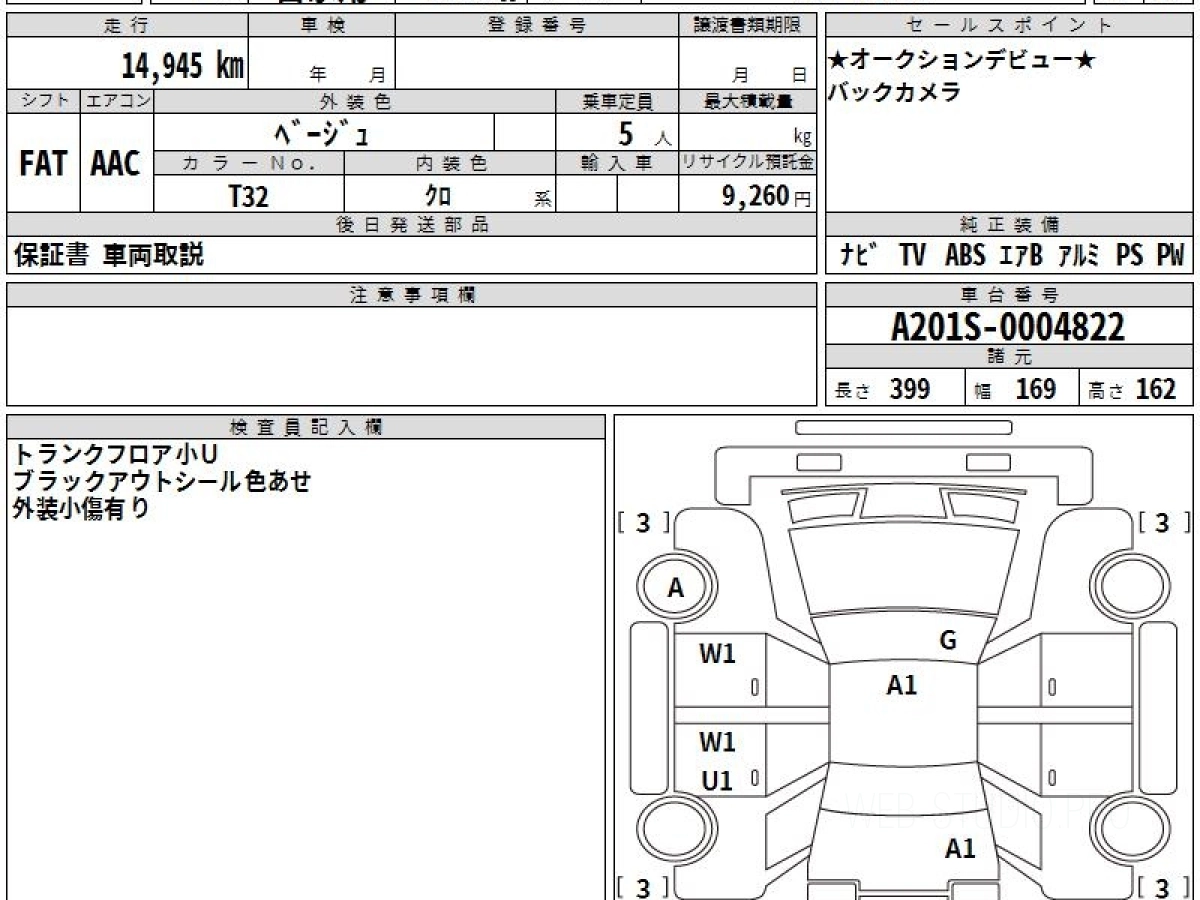The image size is (1200, 900).
Task: Select the PW power window item
Action: 1170,256
